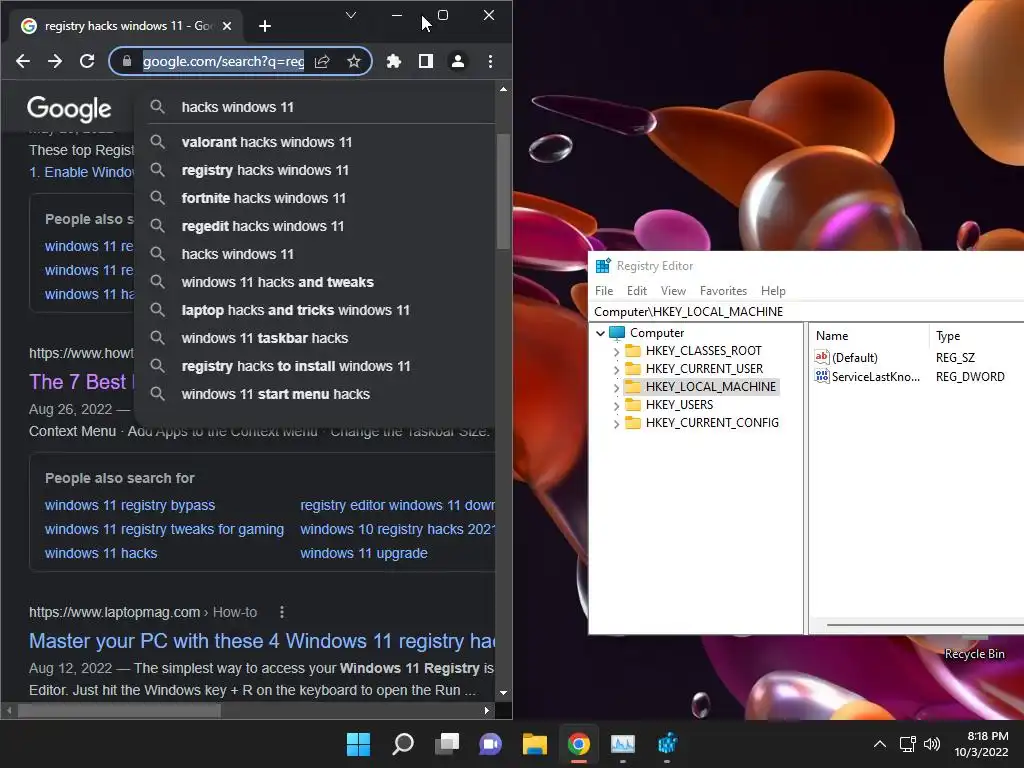
Task: Open the File menu in Registry Editor
Action: click(604, 291)
